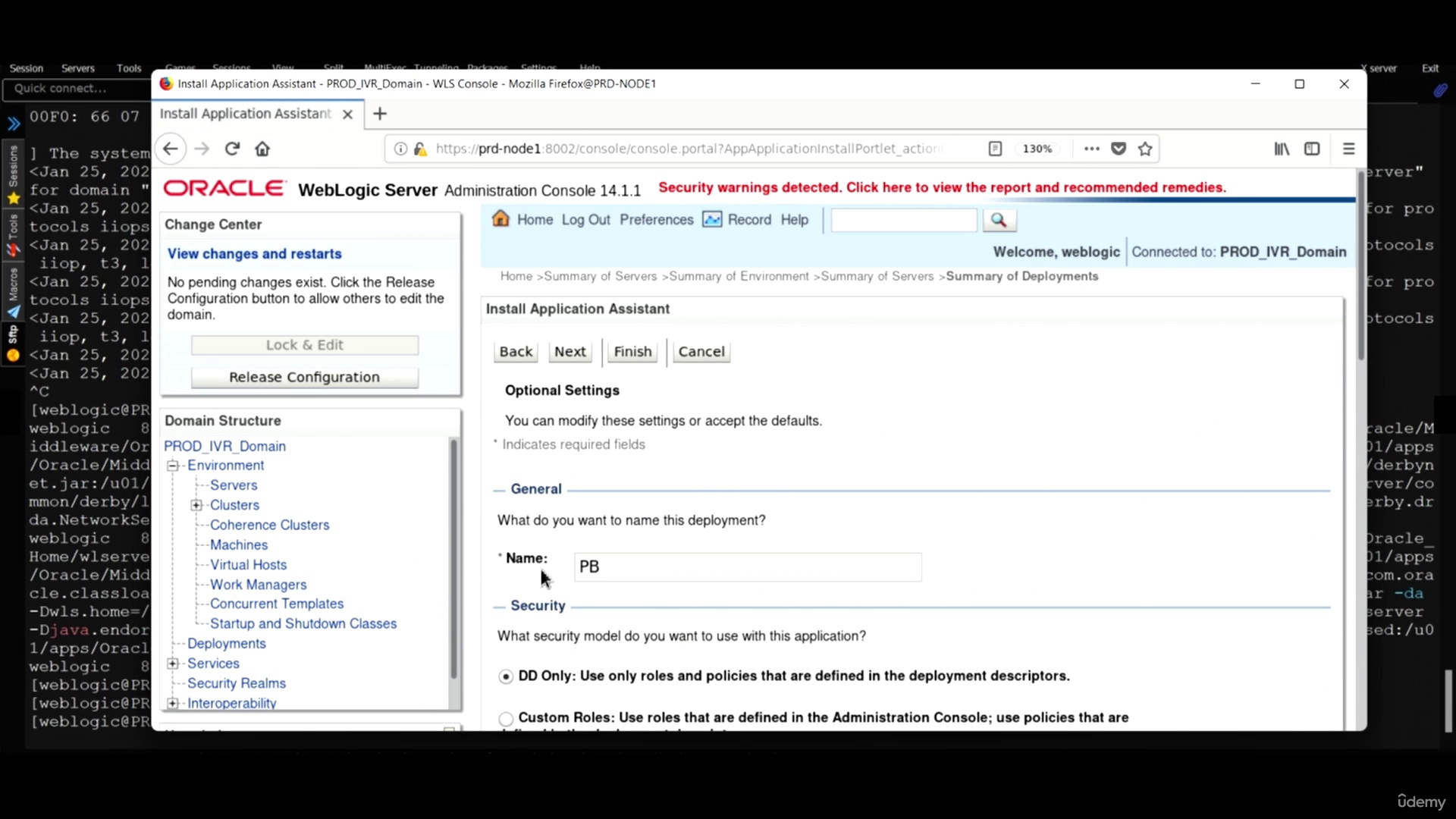Click the deployment Name input field

(x=748, y=567)
